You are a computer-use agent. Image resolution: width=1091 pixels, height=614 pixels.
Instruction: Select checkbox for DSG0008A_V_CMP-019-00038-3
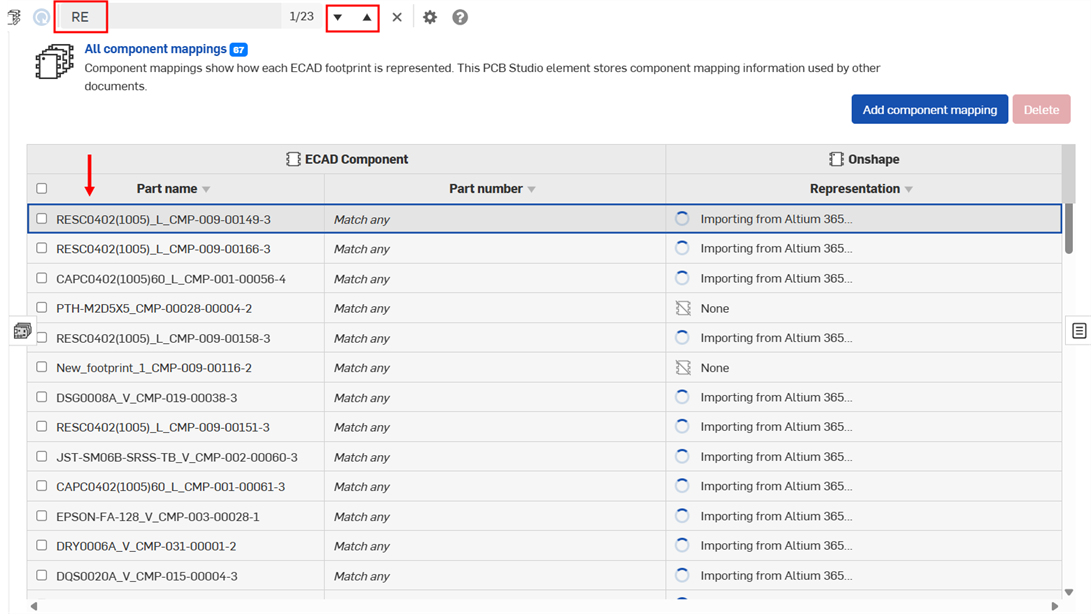41,397
